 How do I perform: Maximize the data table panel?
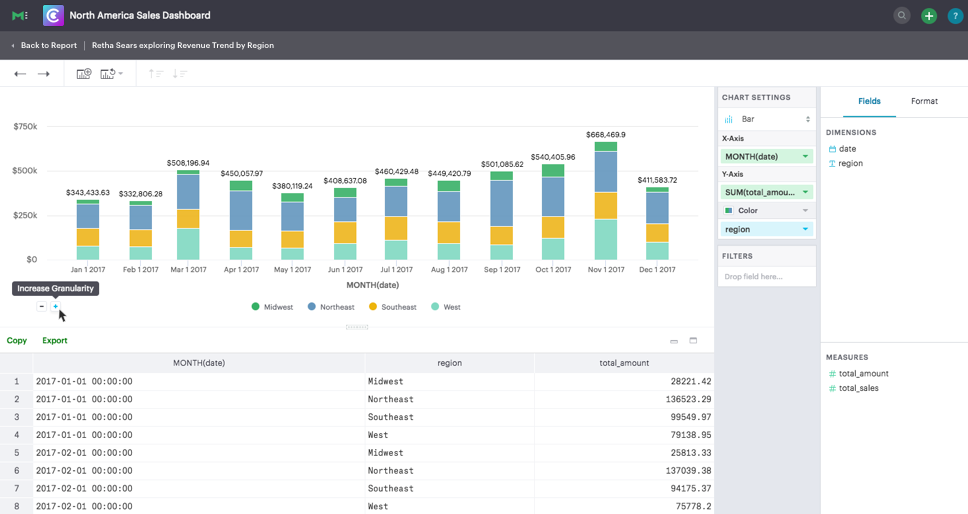pos(693,341)
